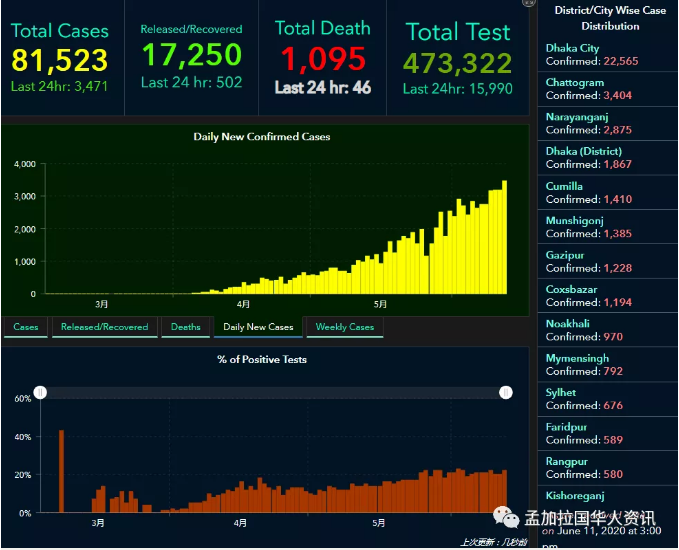Click the tall 40% bar in positive tests chart
Viewport: 679px width, 550px height.
tap(61, 471)
